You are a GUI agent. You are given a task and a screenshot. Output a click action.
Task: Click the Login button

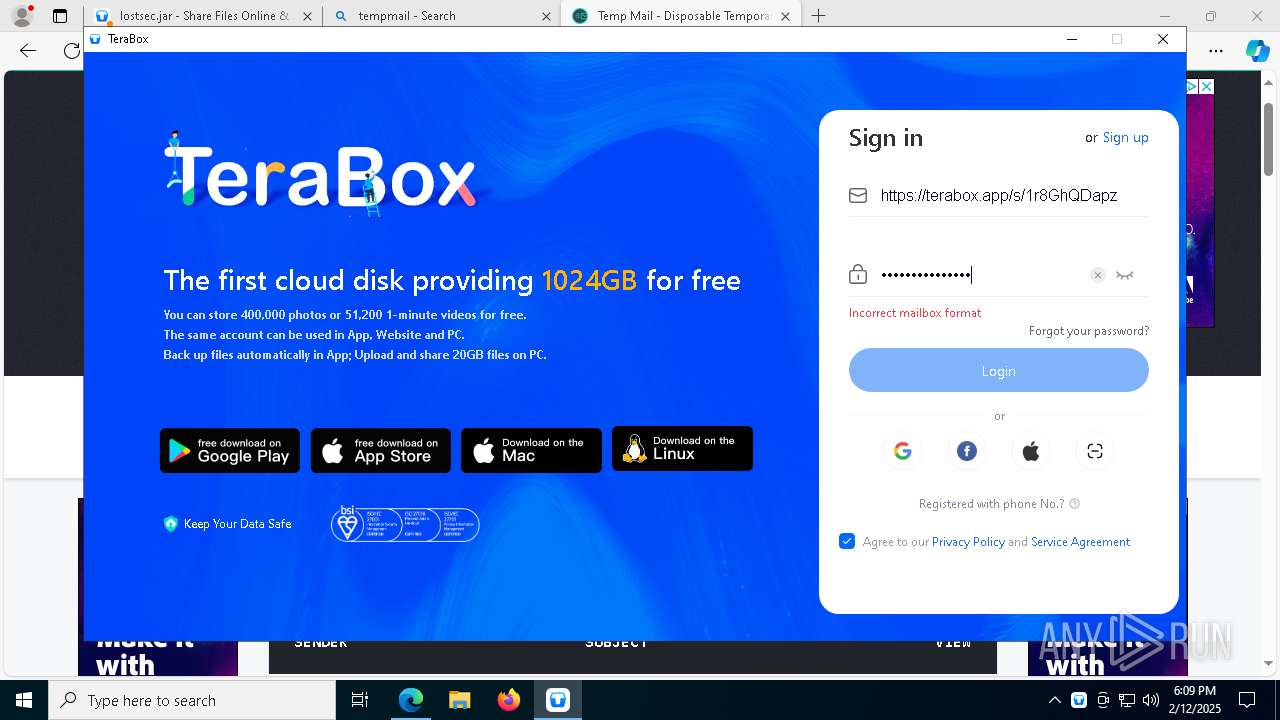(x=999, y=371)
